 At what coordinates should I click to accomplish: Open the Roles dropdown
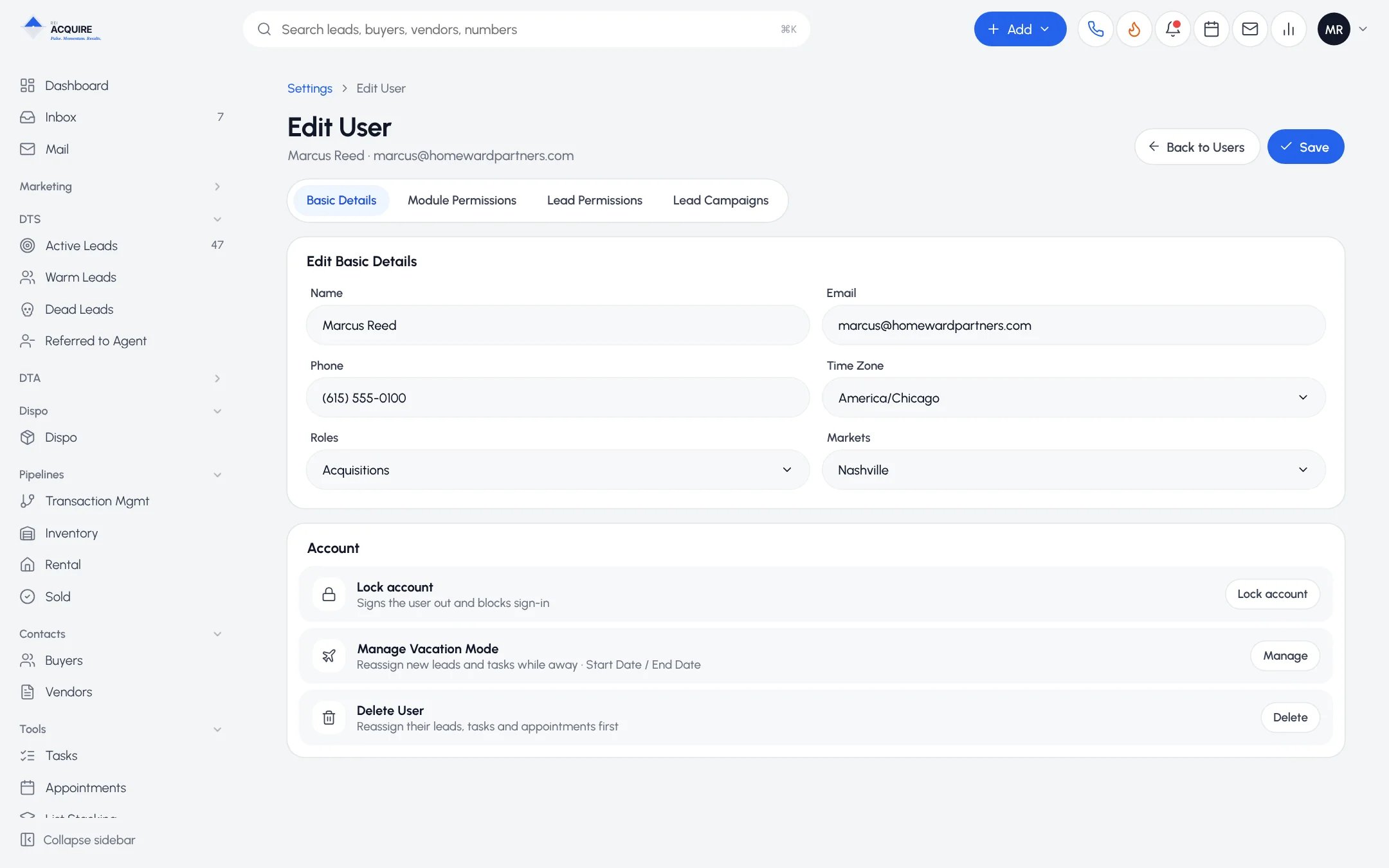(558, 470)
